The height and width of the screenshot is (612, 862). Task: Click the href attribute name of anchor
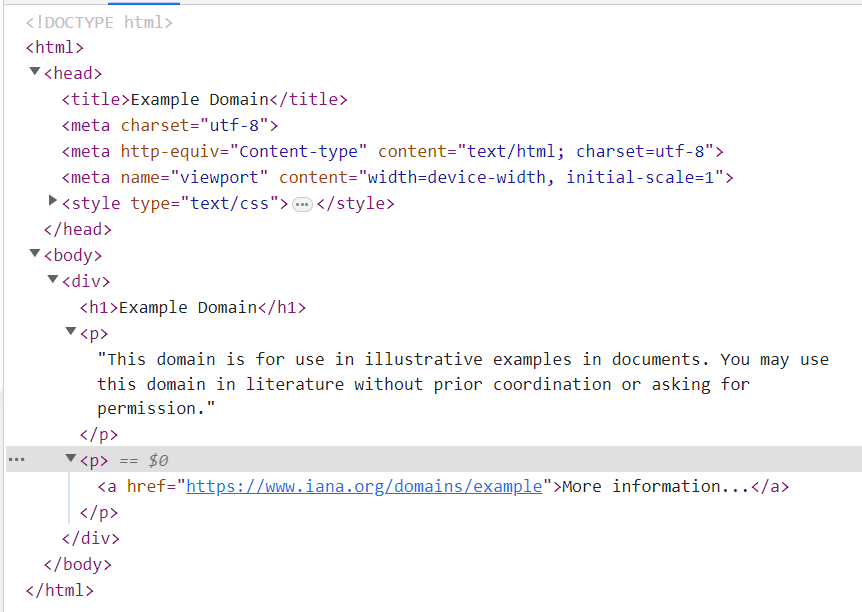[x=146, y=486]
